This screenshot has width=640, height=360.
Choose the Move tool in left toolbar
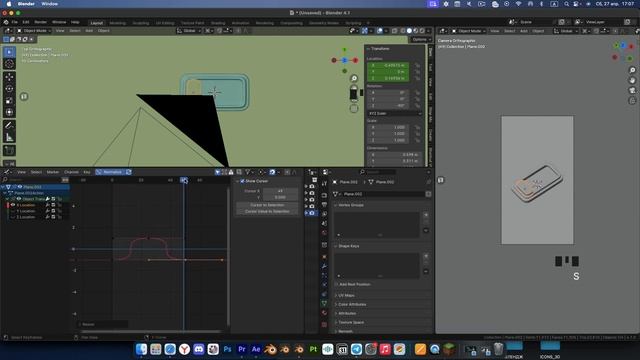pos(9,77)
